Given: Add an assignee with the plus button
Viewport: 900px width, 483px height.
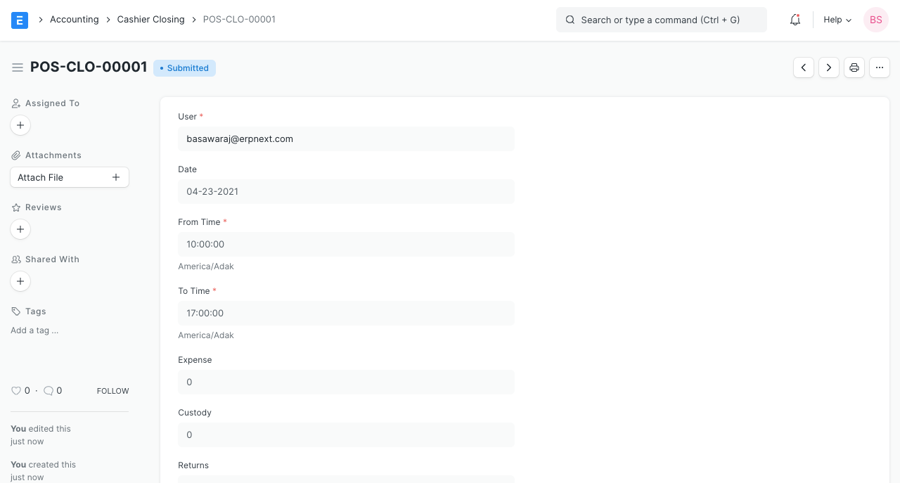Looking at the screenshot, I should 20,125.
